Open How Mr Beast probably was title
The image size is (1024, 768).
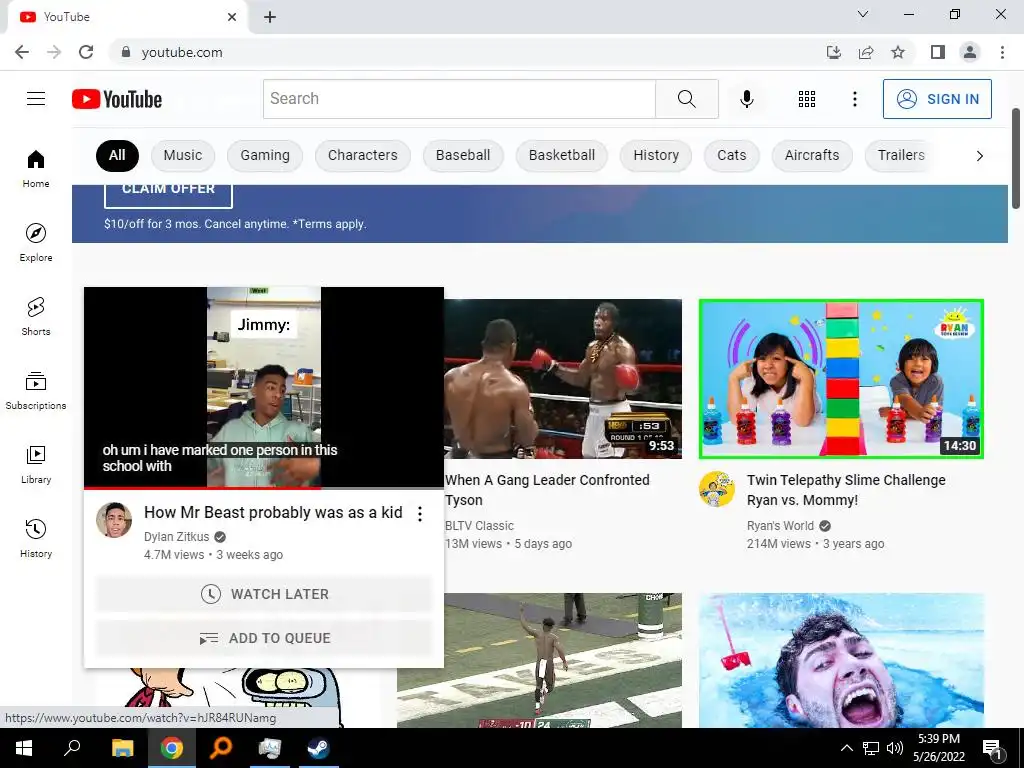273,513
